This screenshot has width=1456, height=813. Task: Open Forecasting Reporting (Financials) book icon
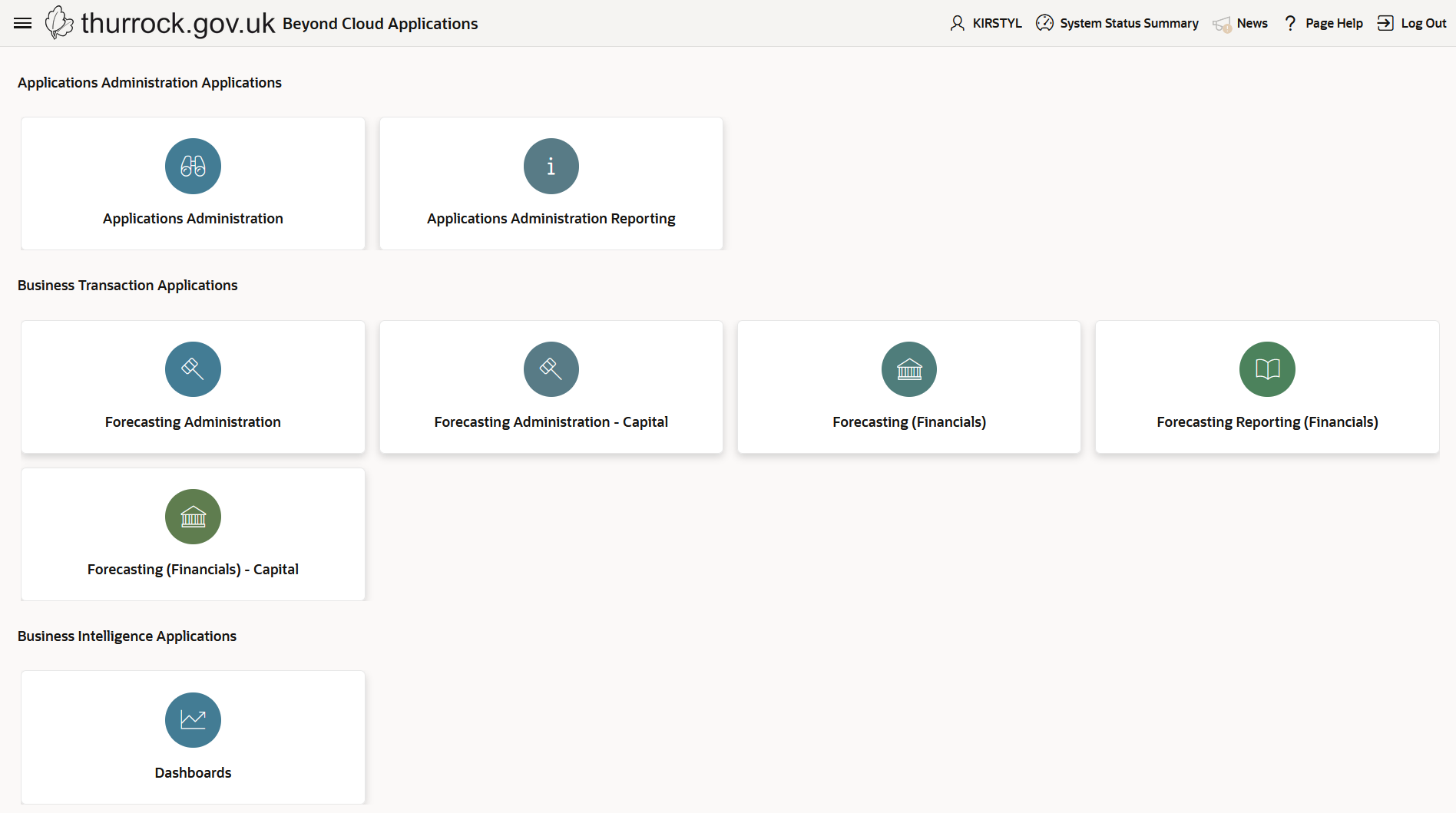1267,369
